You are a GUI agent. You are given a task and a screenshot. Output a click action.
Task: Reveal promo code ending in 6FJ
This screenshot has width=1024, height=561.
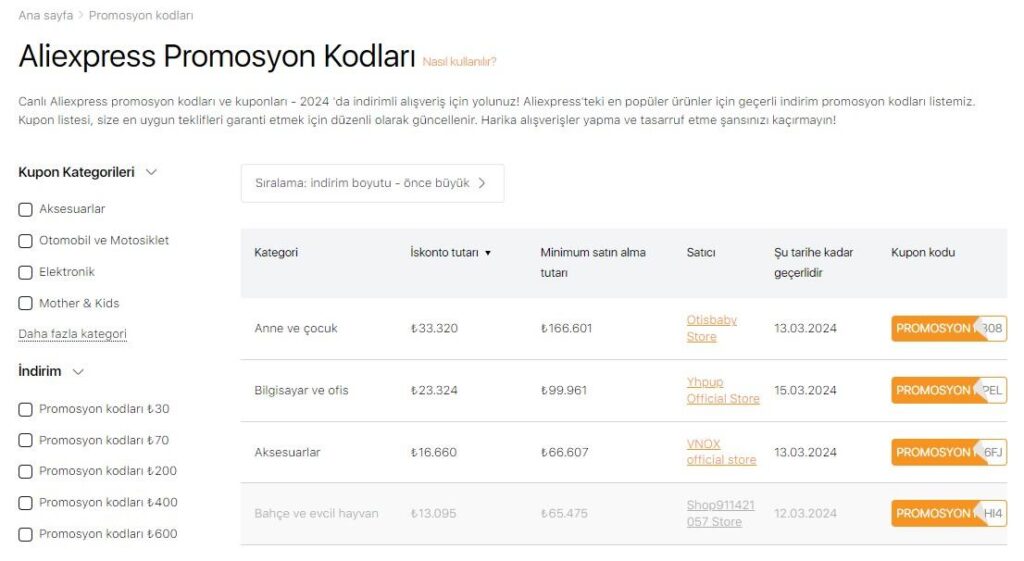tap(949, 452)
